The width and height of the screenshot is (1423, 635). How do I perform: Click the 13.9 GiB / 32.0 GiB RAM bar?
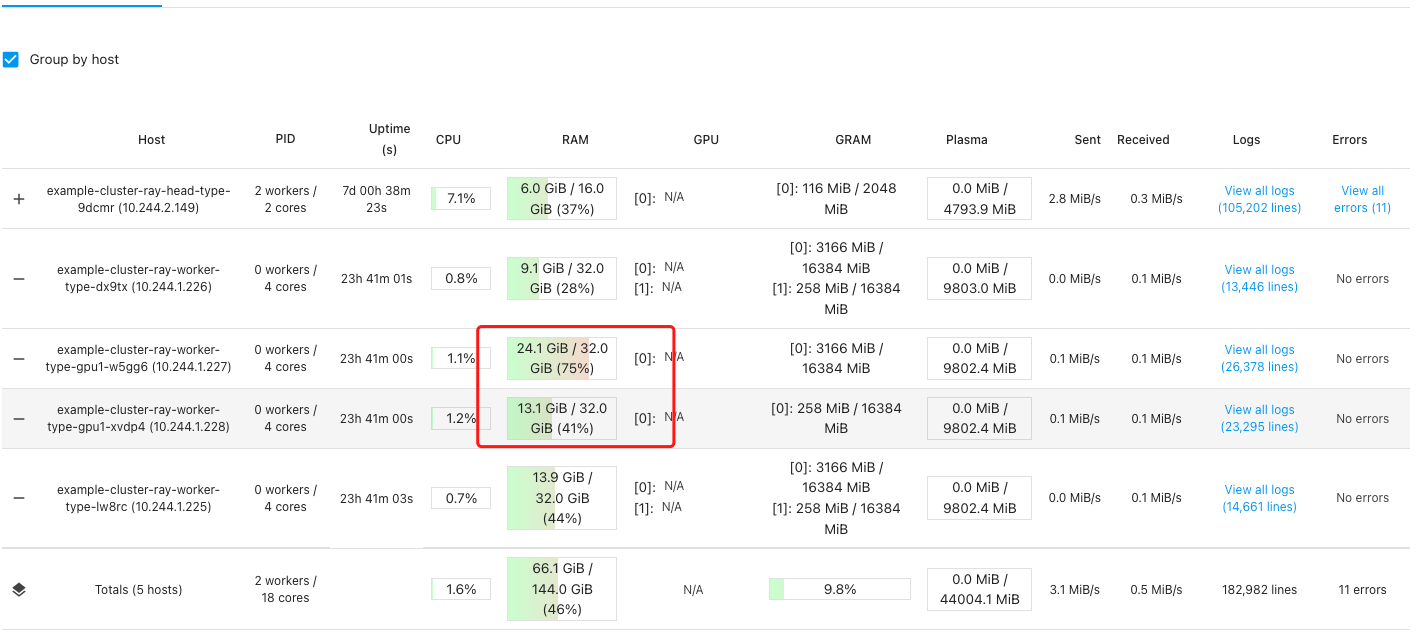click(561, 498)
